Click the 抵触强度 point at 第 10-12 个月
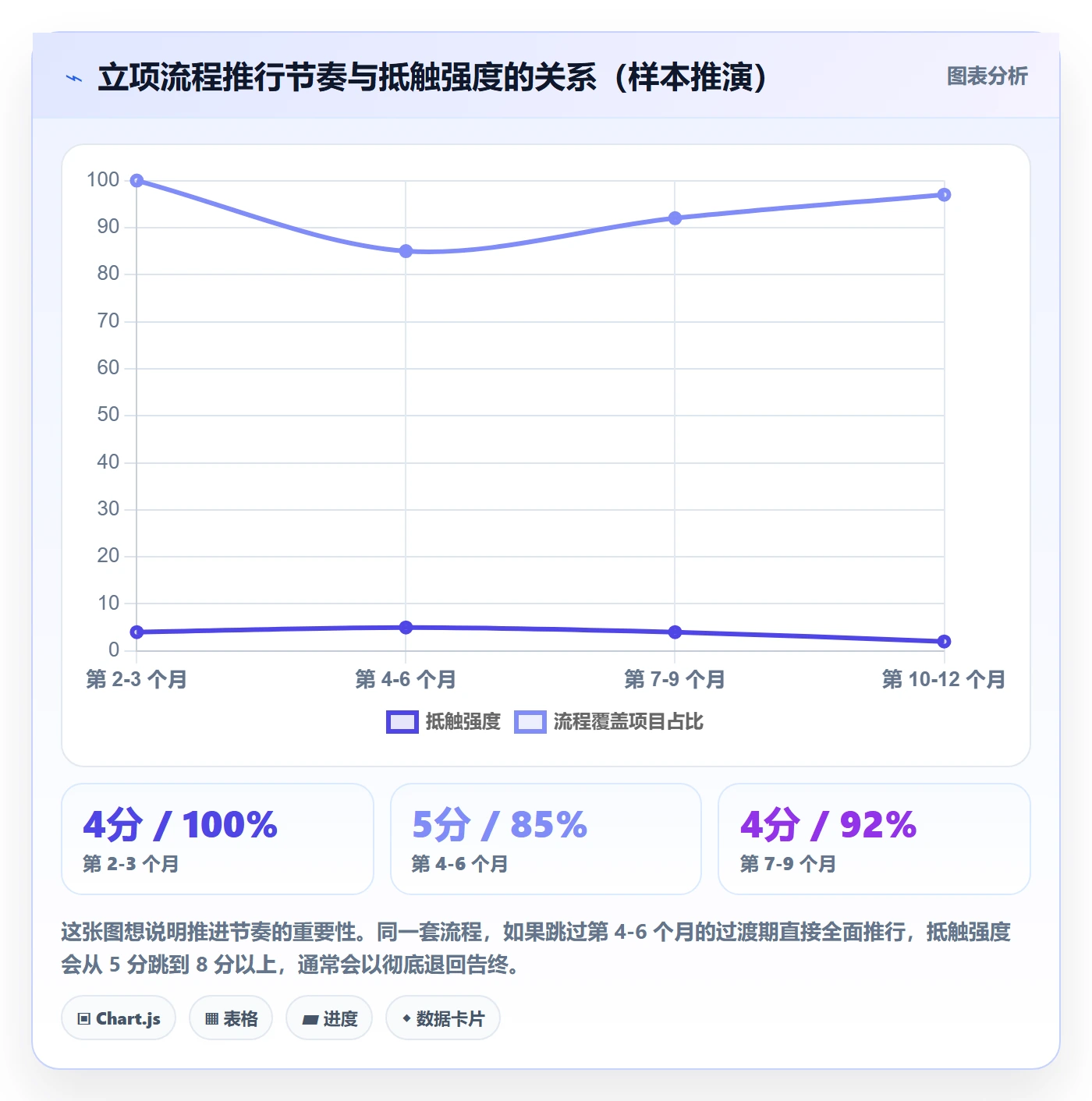Screen dimensions: 1092x1101 [944, 642]
